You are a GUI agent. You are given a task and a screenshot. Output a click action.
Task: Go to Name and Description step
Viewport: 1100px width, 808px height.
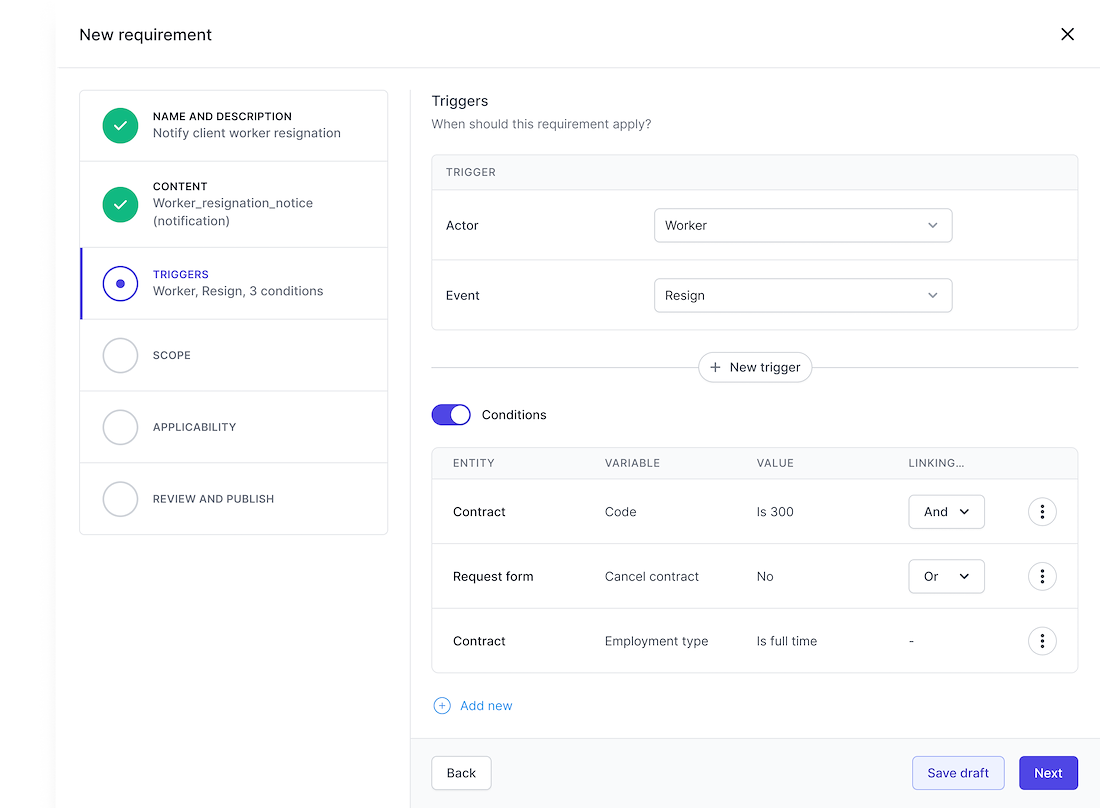[234, 126]
